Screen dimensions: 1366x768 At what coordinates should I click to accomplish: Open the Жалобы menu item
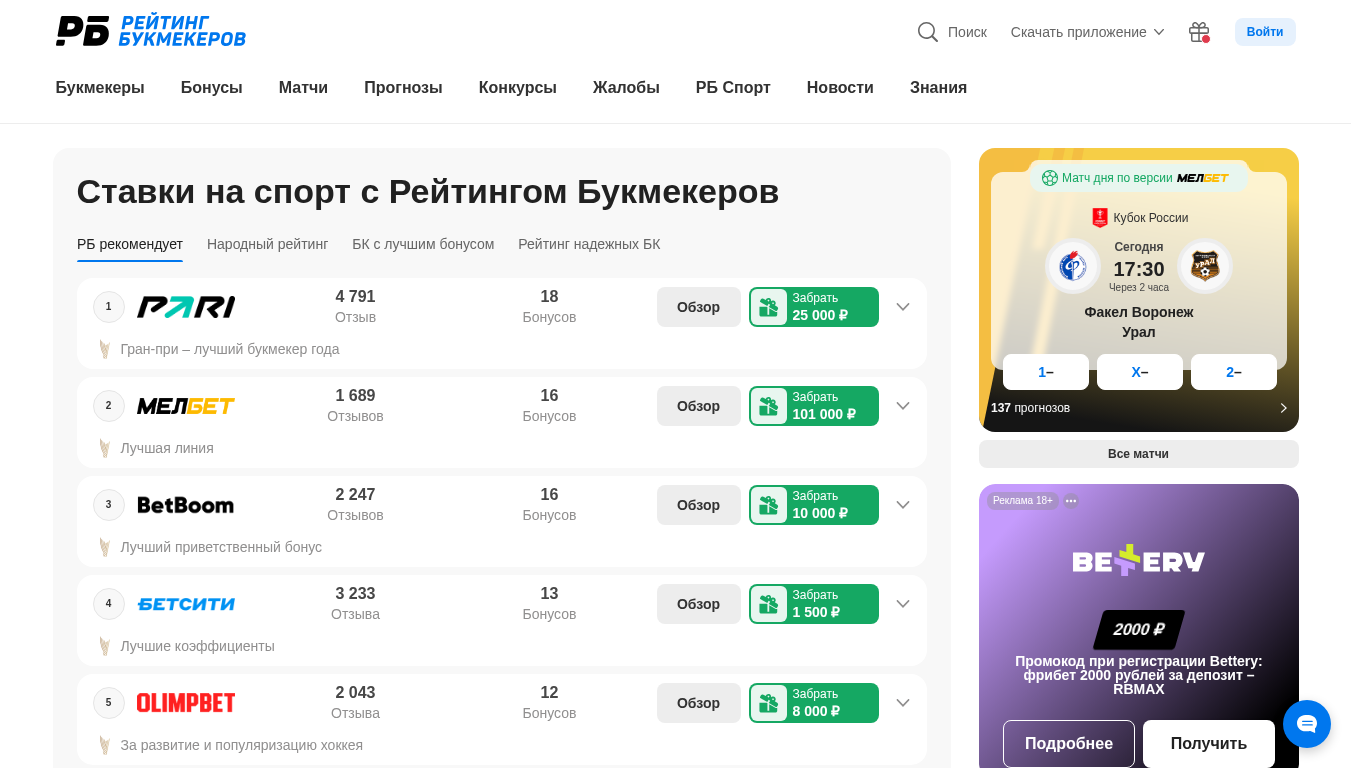pyautogui.click(x=626, y=88)
